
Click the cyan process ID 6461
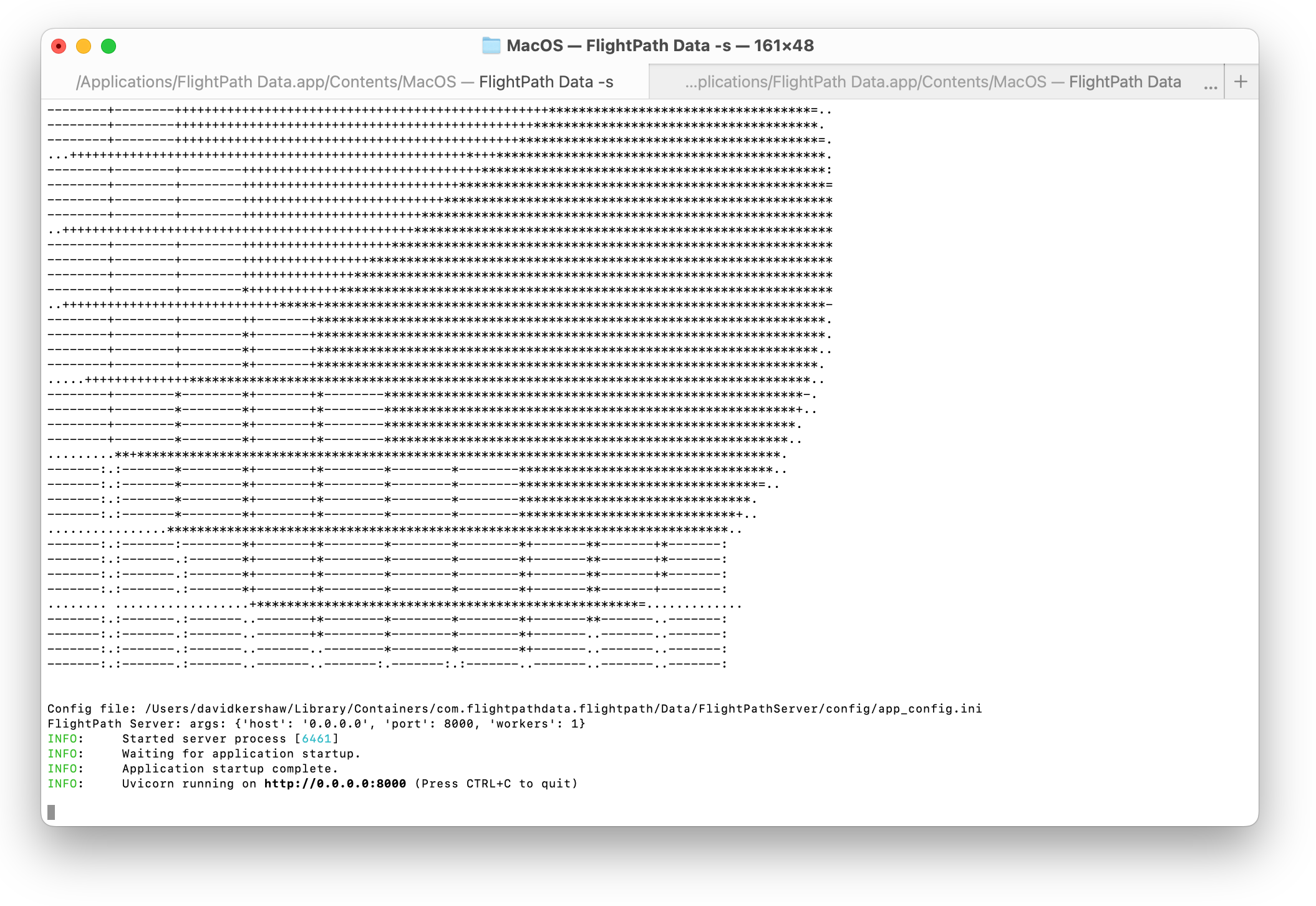(x=316, y=739)
